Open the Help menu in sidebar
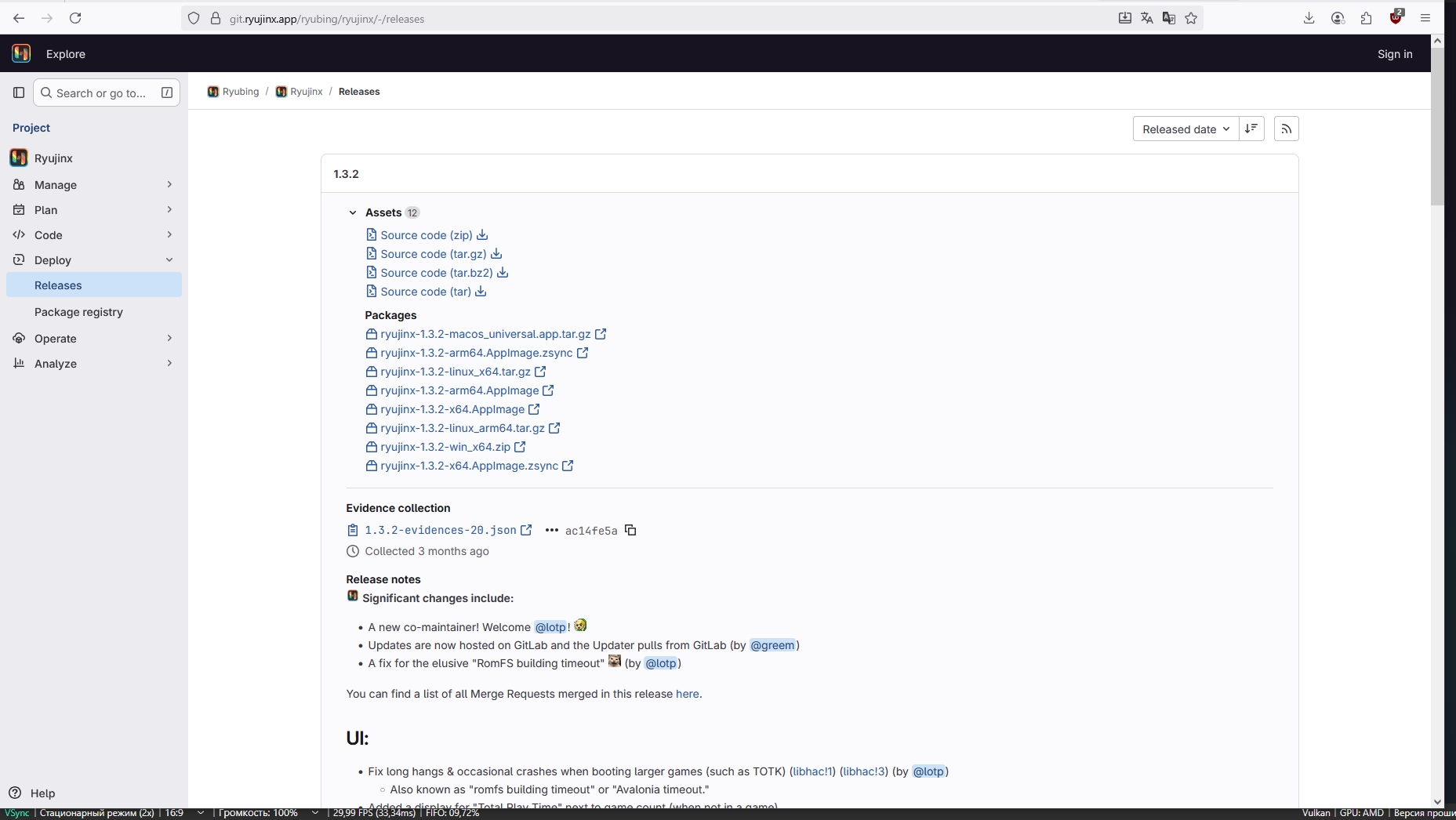The width and height of the screenshot is (1456, 820). click(x=32, y=793)
